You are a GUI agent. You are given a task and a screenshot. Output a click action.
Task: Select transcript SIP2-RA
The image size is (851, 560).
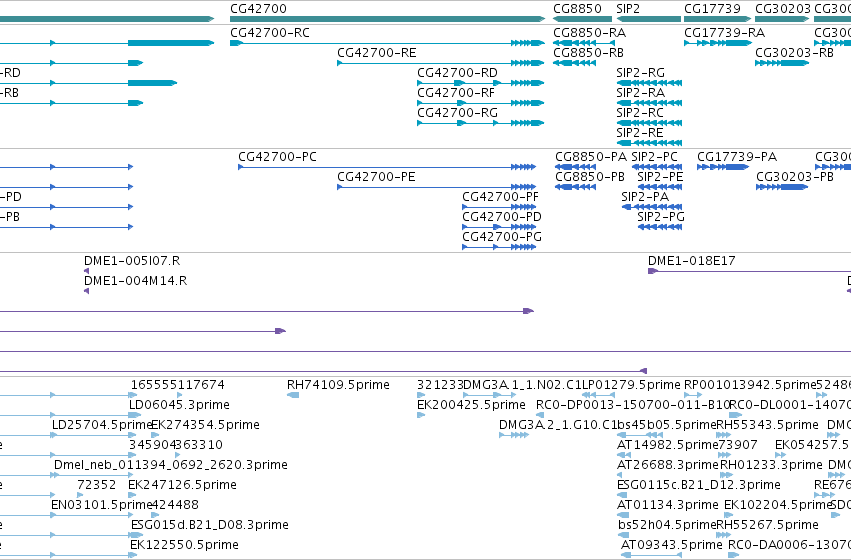click(649, 103)
